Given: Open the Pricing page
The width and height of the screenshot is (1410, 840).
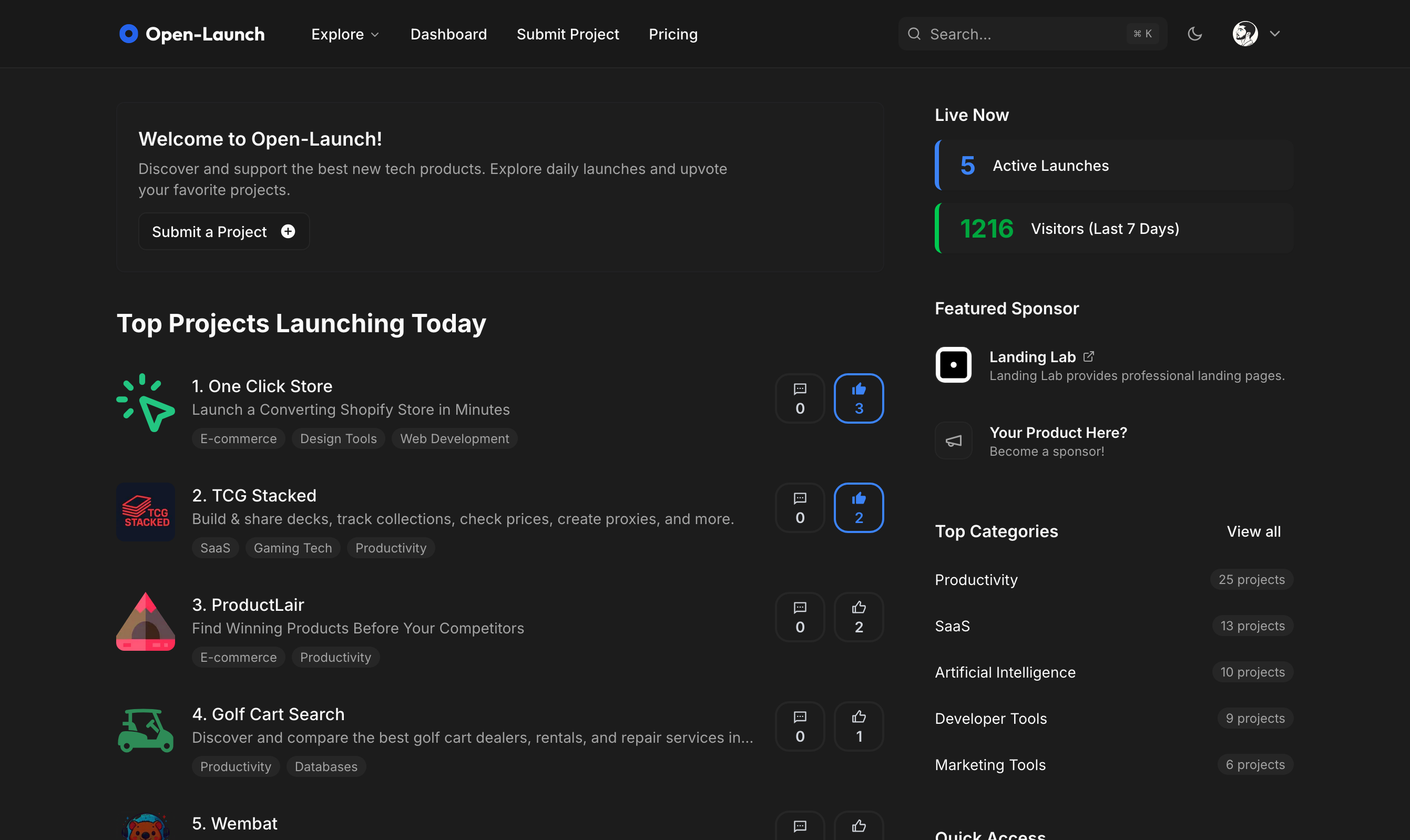Looking at the screenshot, I should [672, 34].
